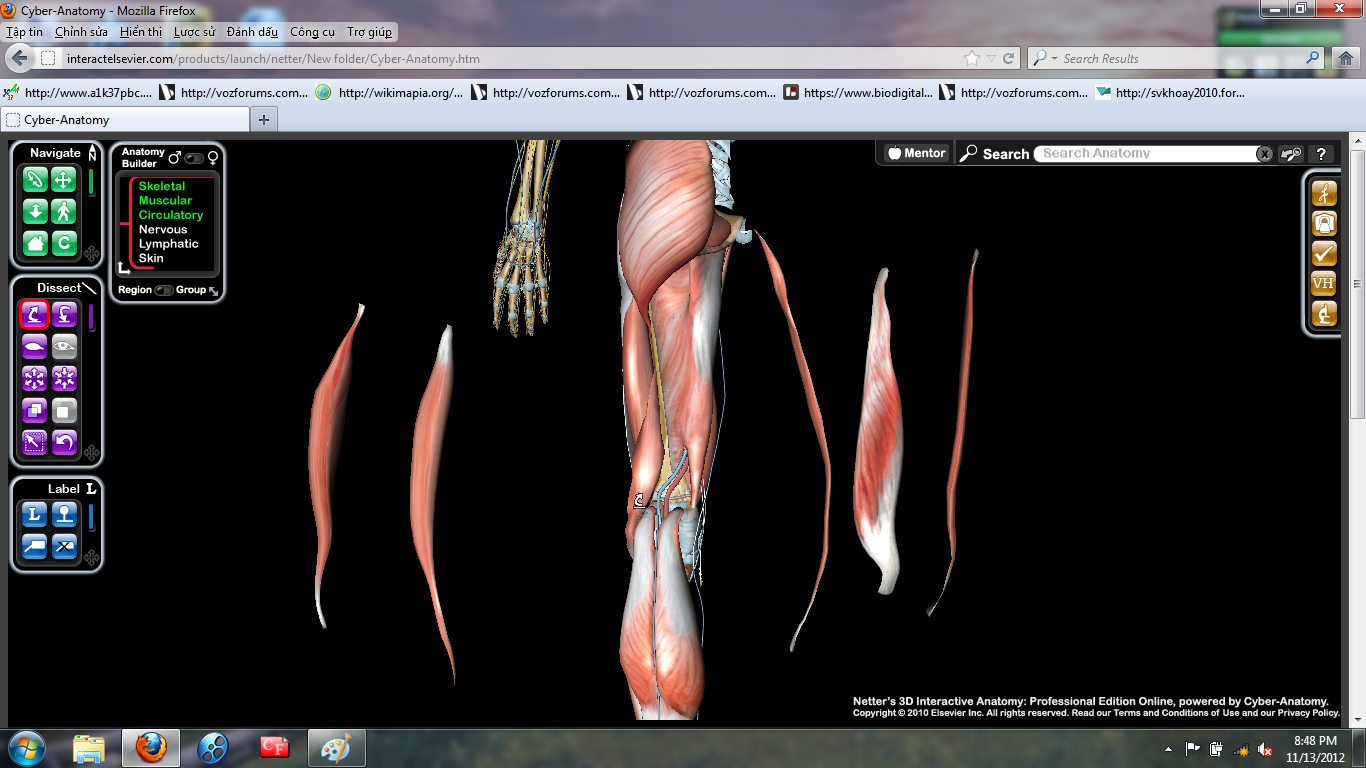The image size is (1366, 768).
Task: Click the home view icon
Action: tap(35, 242)
